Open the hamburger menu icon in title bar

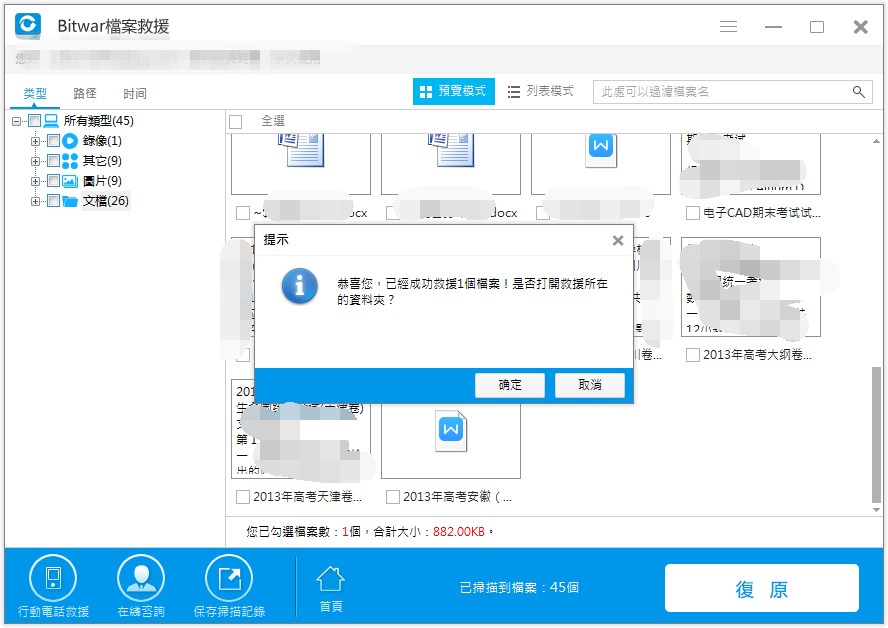[728, 27]
